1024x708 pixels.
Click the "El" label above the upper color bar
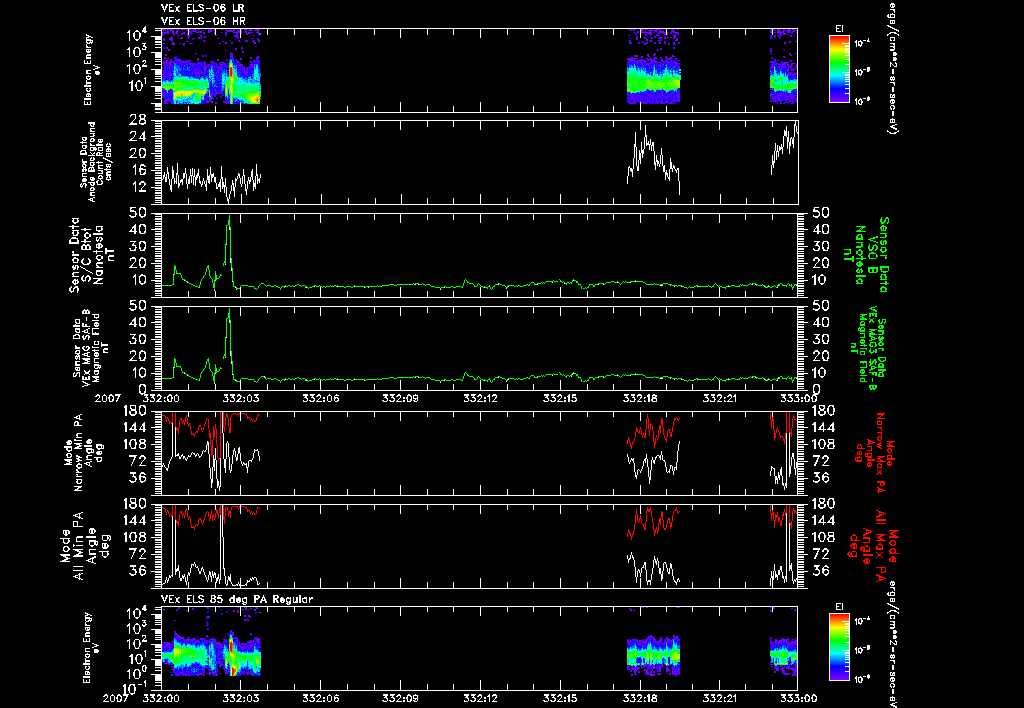[x=839, y=29]
